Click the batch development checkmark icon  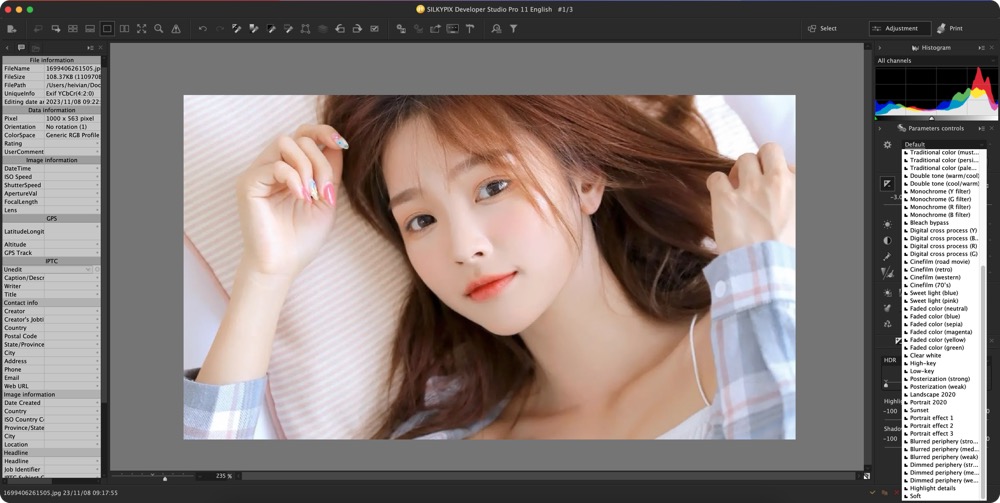374,29
